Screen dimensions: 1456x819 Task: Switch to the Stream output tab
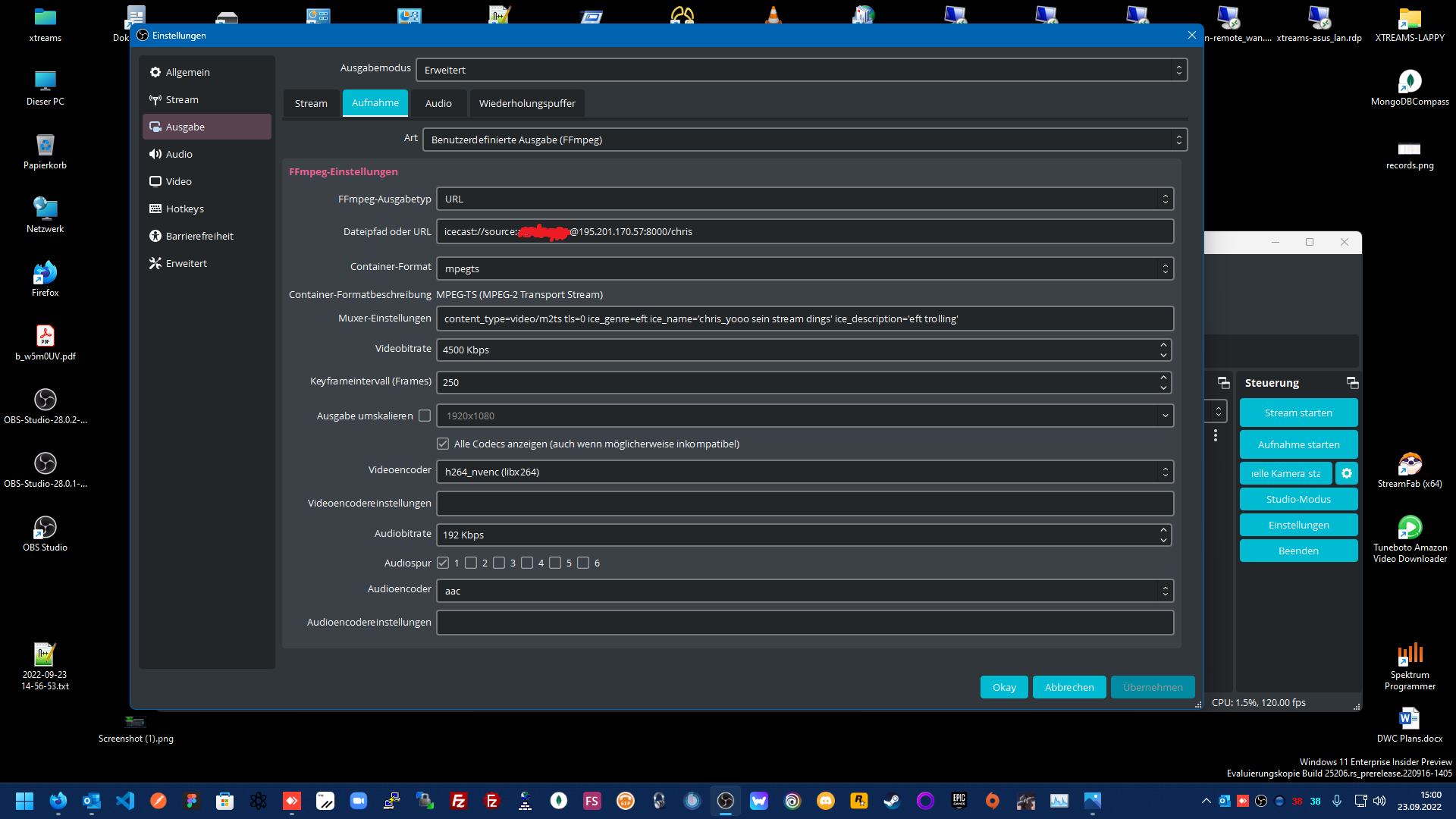point(311,103)
